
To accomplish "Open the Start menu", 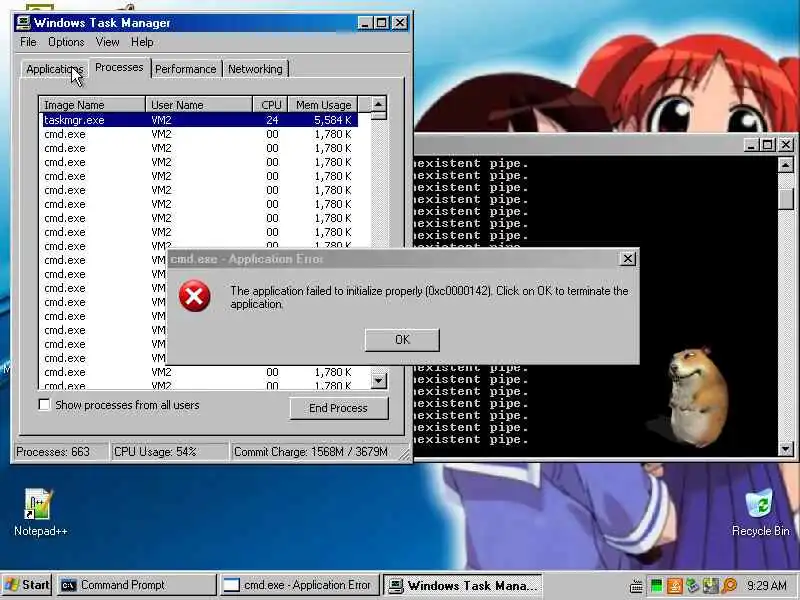I will pyautogui.click(x=27, y=585).
